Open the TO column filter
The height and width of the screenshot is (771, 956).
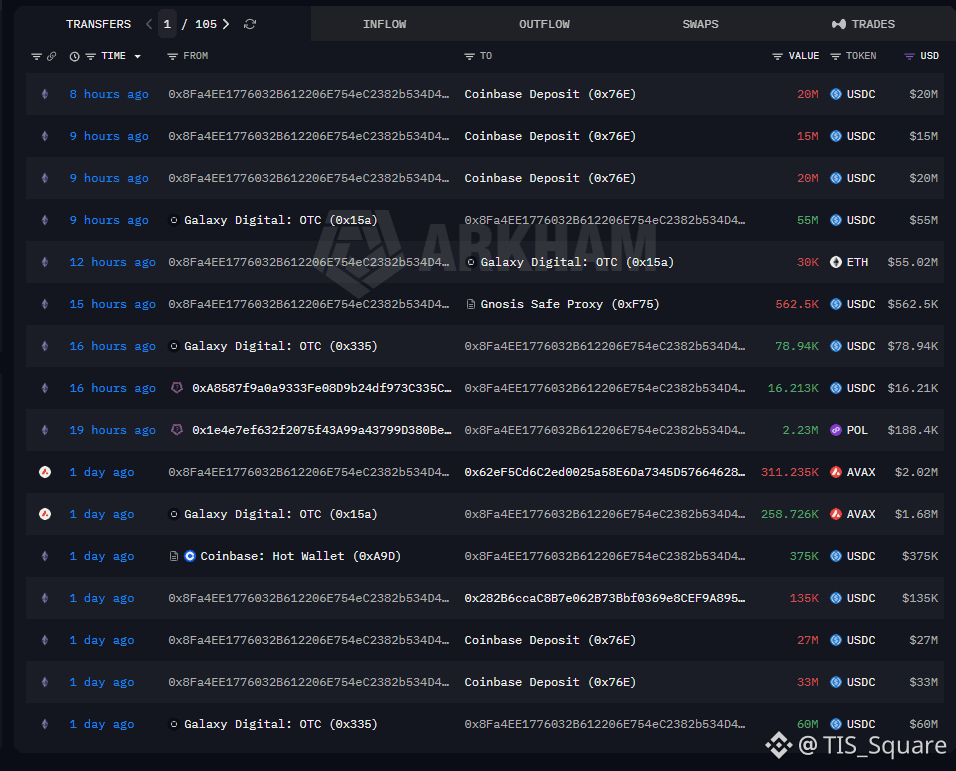[469, 57]
